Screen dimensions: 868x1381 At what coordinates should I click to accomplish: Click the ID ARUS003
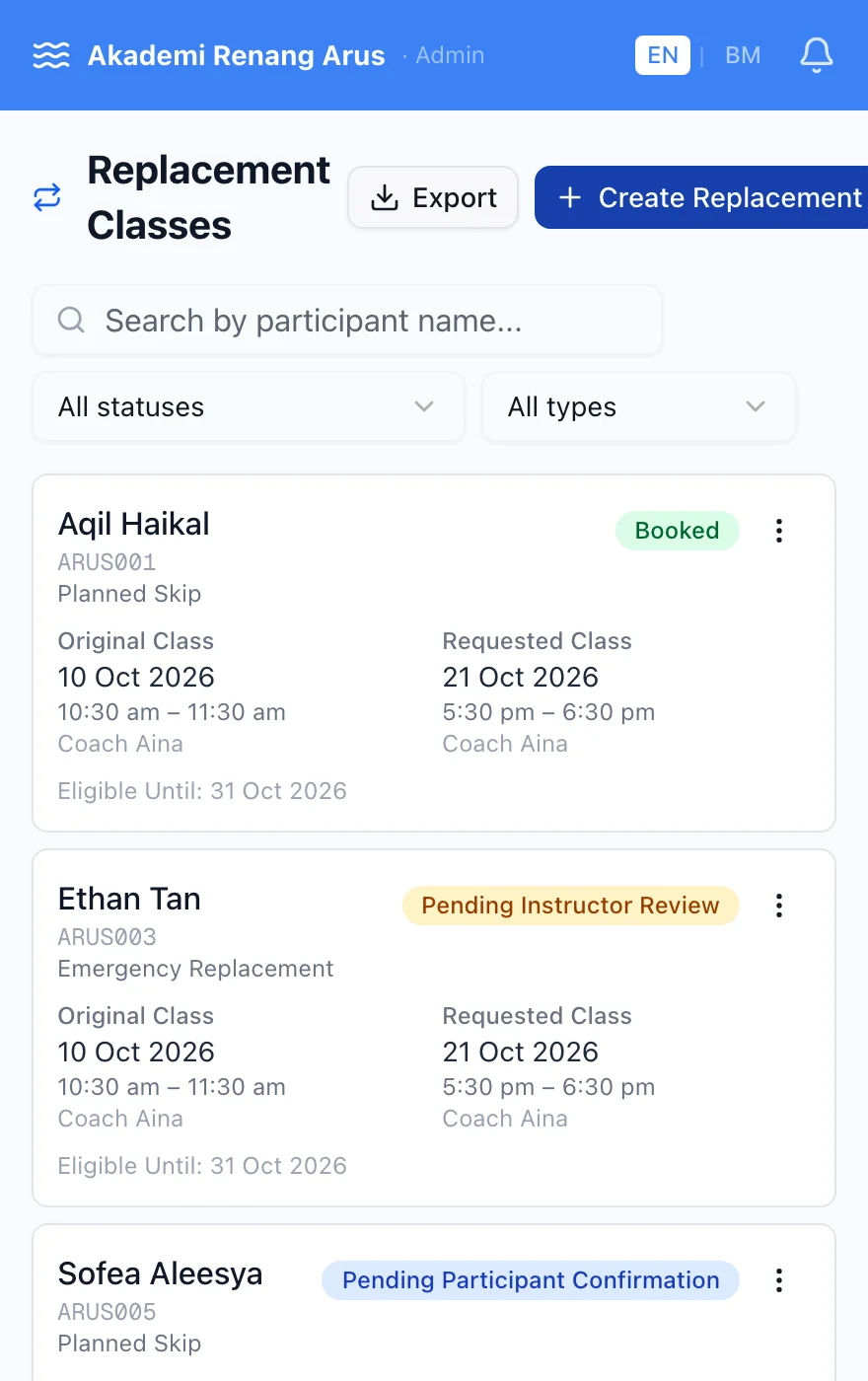tap(107, 937)
